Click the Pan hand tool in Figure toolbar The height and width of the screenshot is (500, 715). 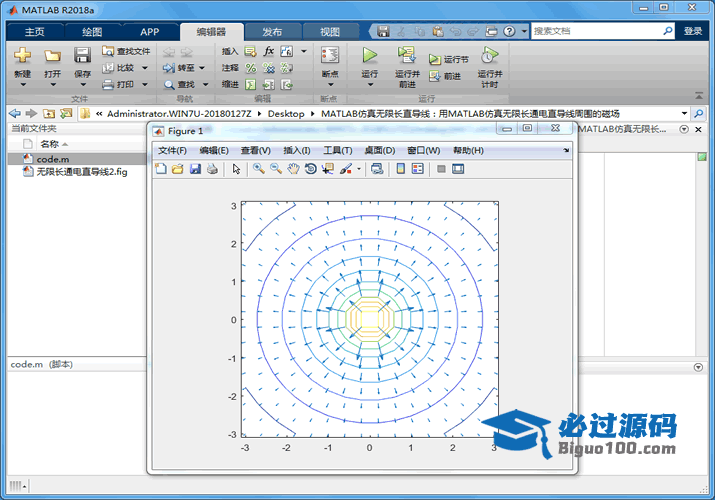293,169
